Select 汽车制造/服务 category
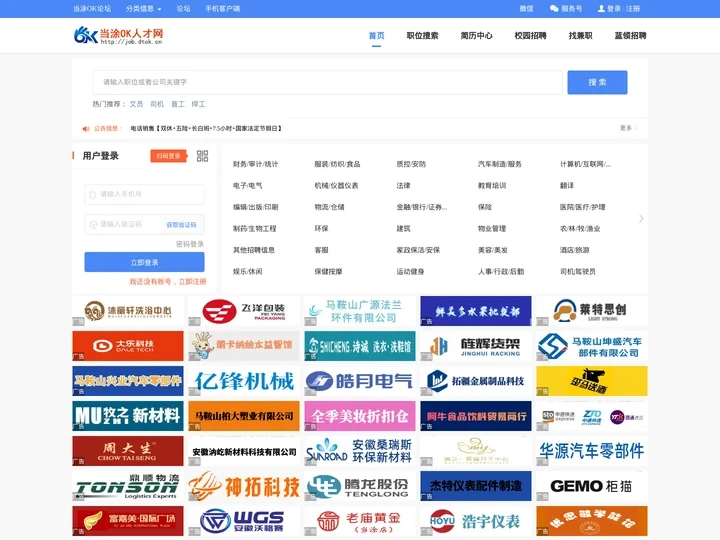The width and height of the screenshot is (720, 540). (x=500, y=164)
